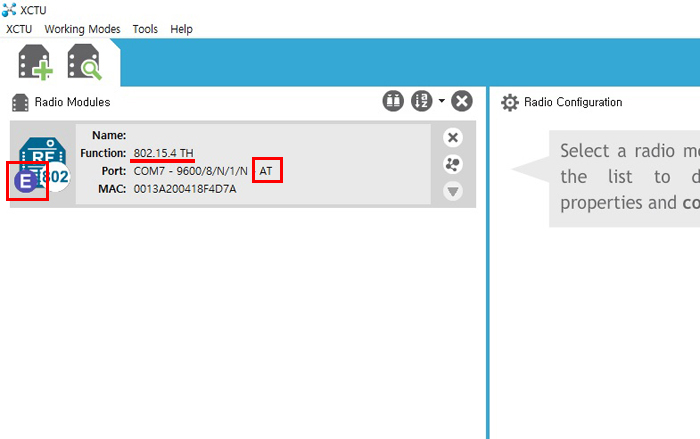The width and height of the screenshot is (700, 439).
Task: Click the MAC address 0013A200418F4D7A
Action: (x=185, y=189)
